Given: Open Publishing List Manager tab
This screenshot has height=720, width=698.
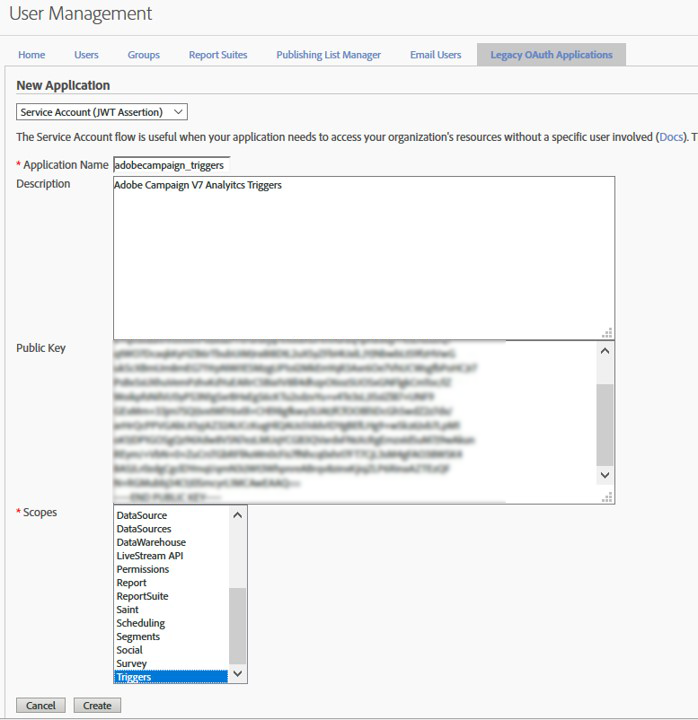Looking at the screenshot, I should pos(328,55).
